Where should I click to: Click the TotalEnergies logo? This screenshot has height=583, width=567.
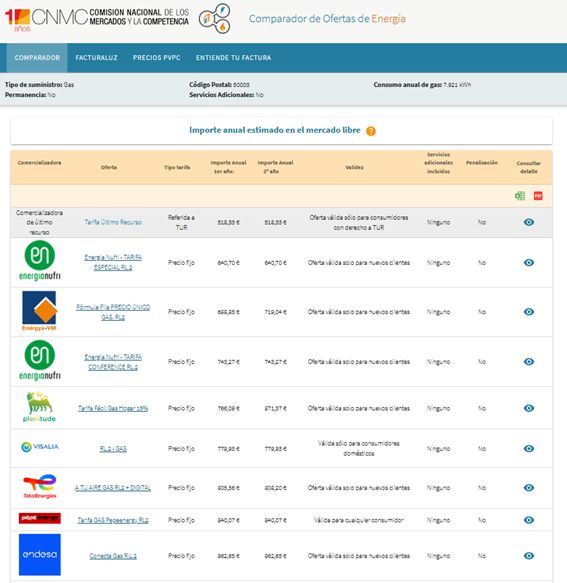[x=39, y=486]
